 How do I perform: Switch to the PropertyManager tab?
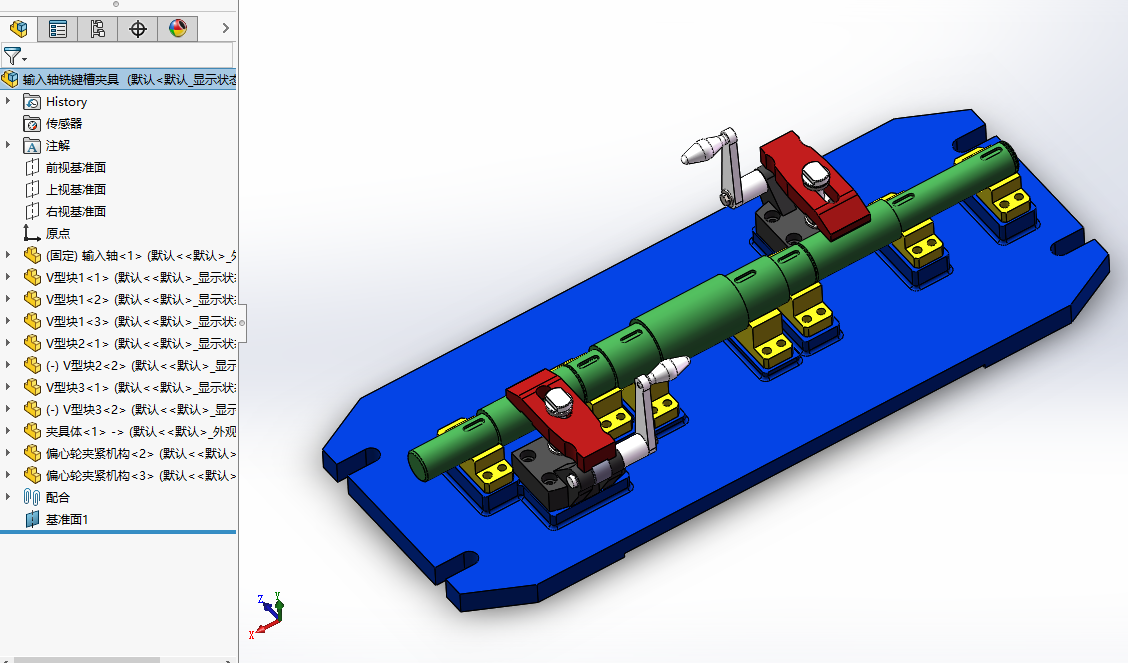click(58, 28)
